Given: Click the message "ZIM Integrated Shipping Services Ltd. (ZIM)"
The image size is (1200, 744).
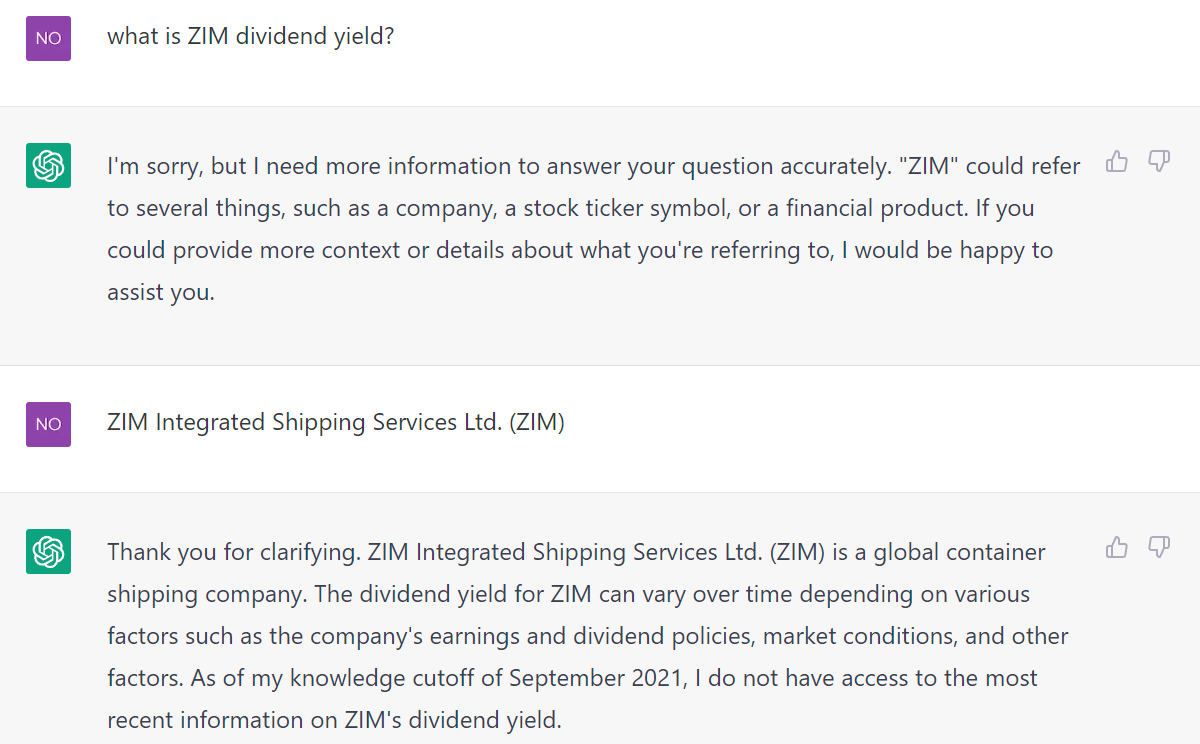Looking at the screenshot, I should (x=336, y=422).
